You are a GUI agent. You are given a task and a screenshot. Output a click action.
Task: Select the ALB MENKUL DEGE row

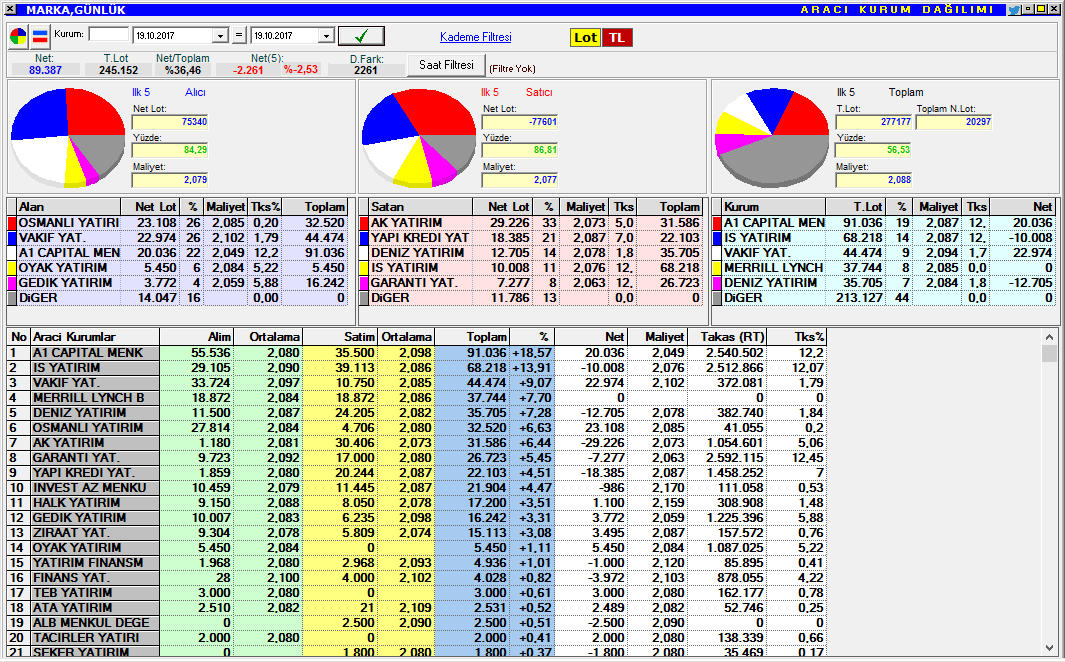416,623
